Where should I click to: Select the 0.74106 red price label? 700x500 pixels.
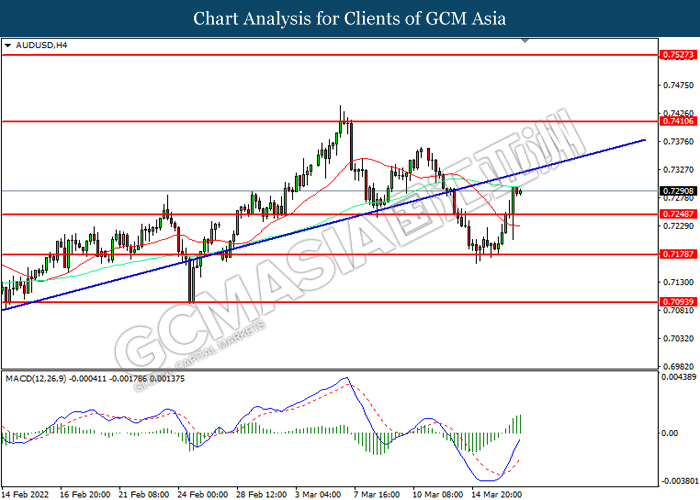678,121
